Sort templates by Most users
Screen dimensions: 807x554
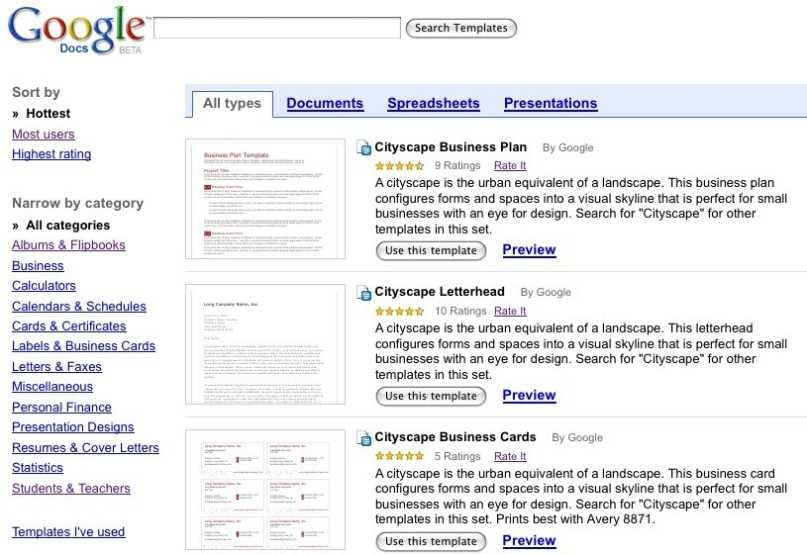click(43, 134)
